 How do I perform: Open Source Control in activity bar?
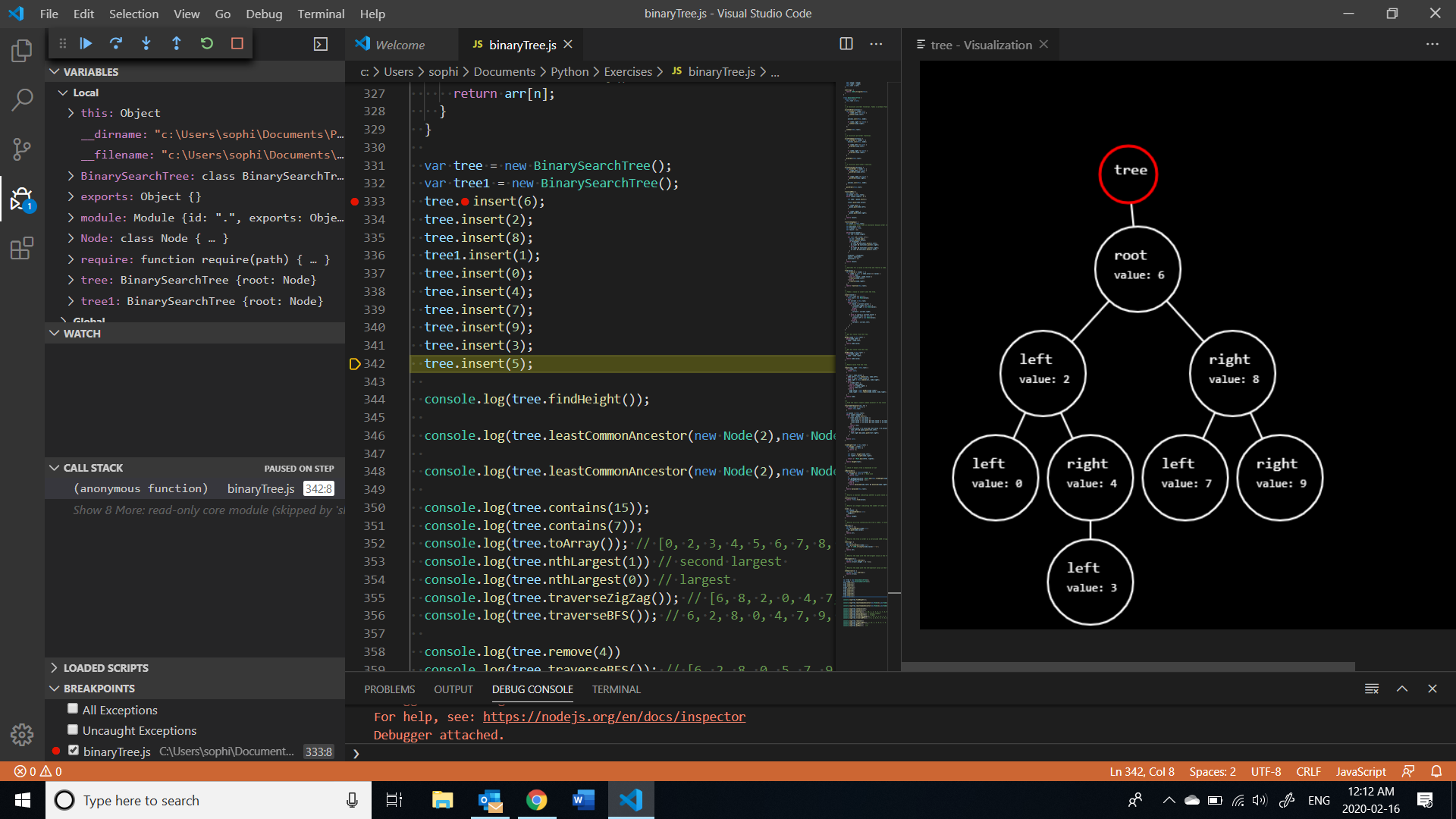(x=22, y=149)
